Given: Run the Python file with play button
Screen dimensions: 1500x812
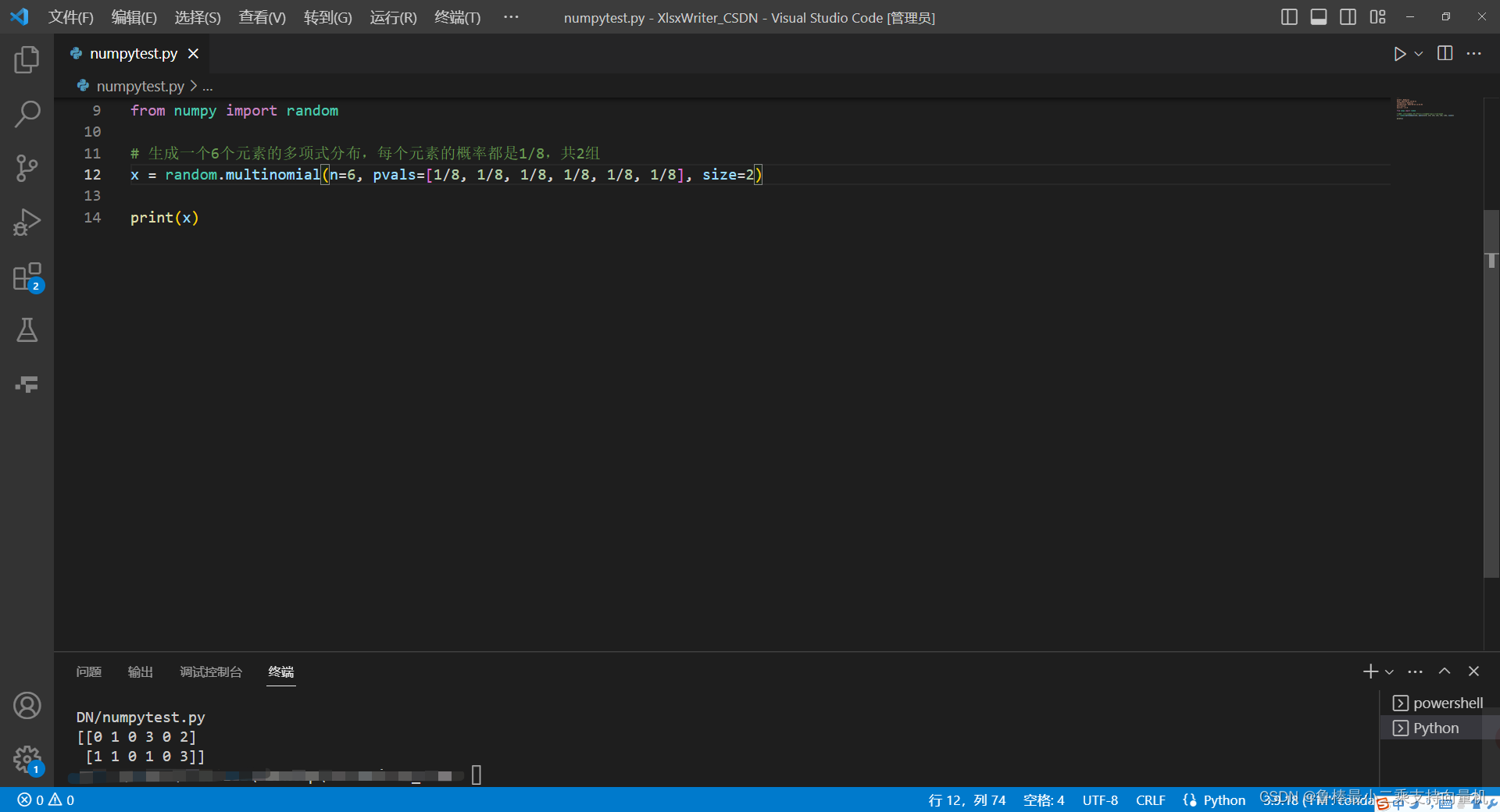Looking at the screenshot, I should pyautogui.click(x=1399, y=54).
